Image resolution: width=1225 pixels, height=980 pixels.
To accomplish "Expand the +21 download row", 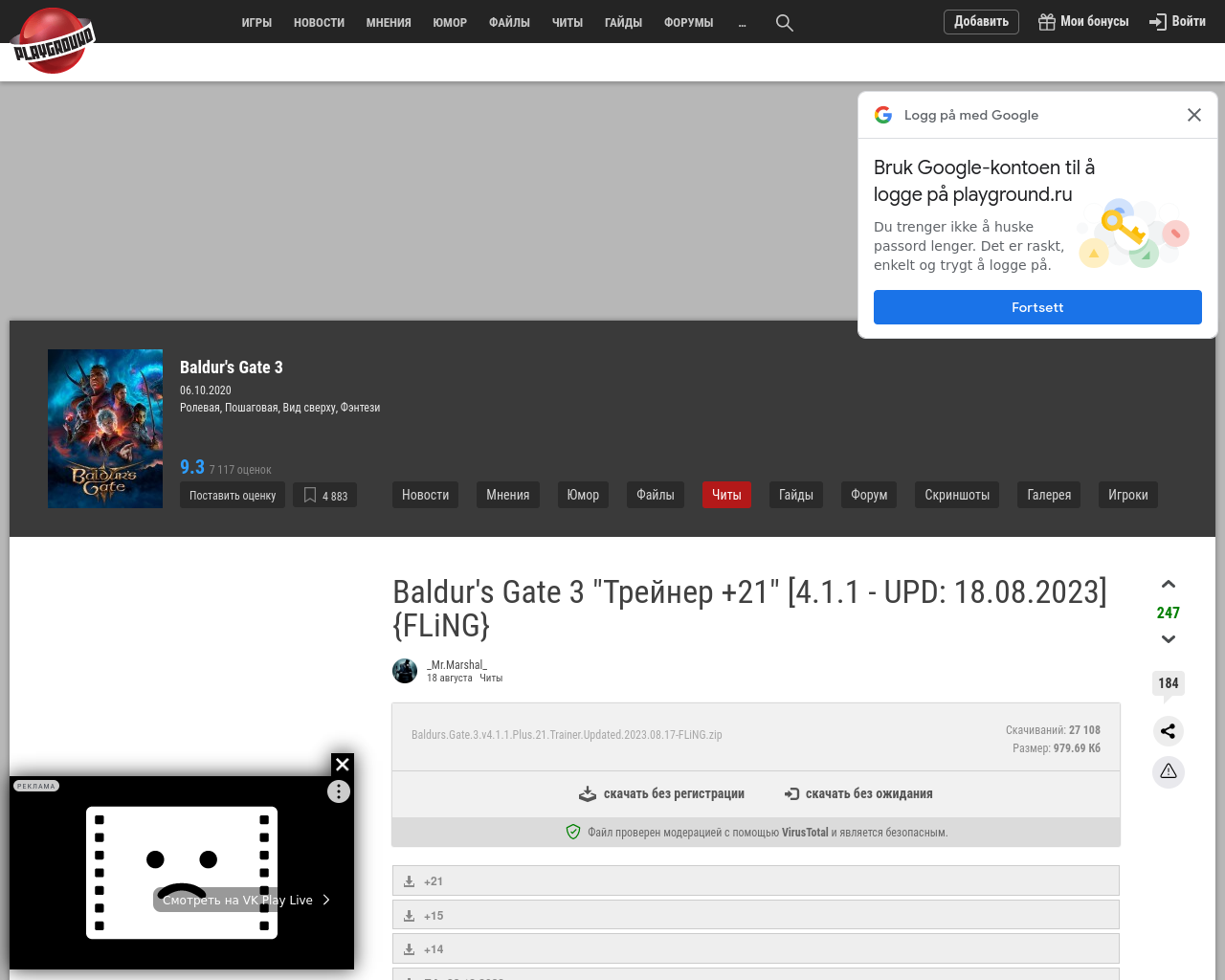I will [x=756, y=880].
